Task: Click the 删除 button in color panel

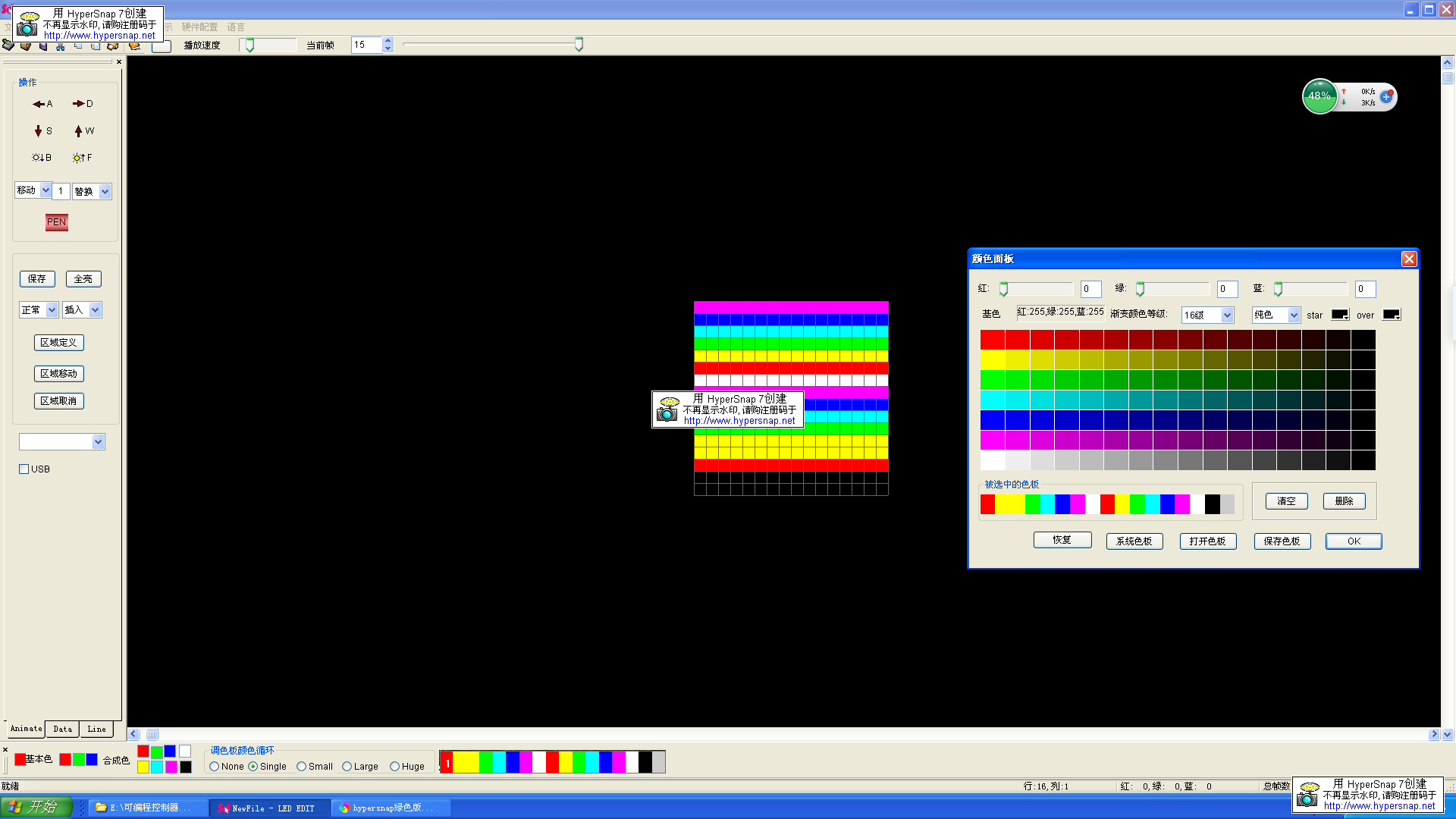Action: (1345, 501)
